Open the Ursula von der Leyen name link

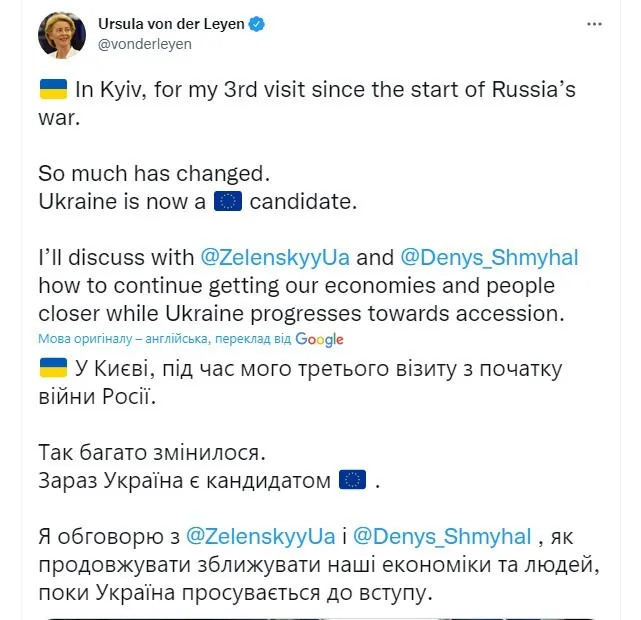click(171, 24)
